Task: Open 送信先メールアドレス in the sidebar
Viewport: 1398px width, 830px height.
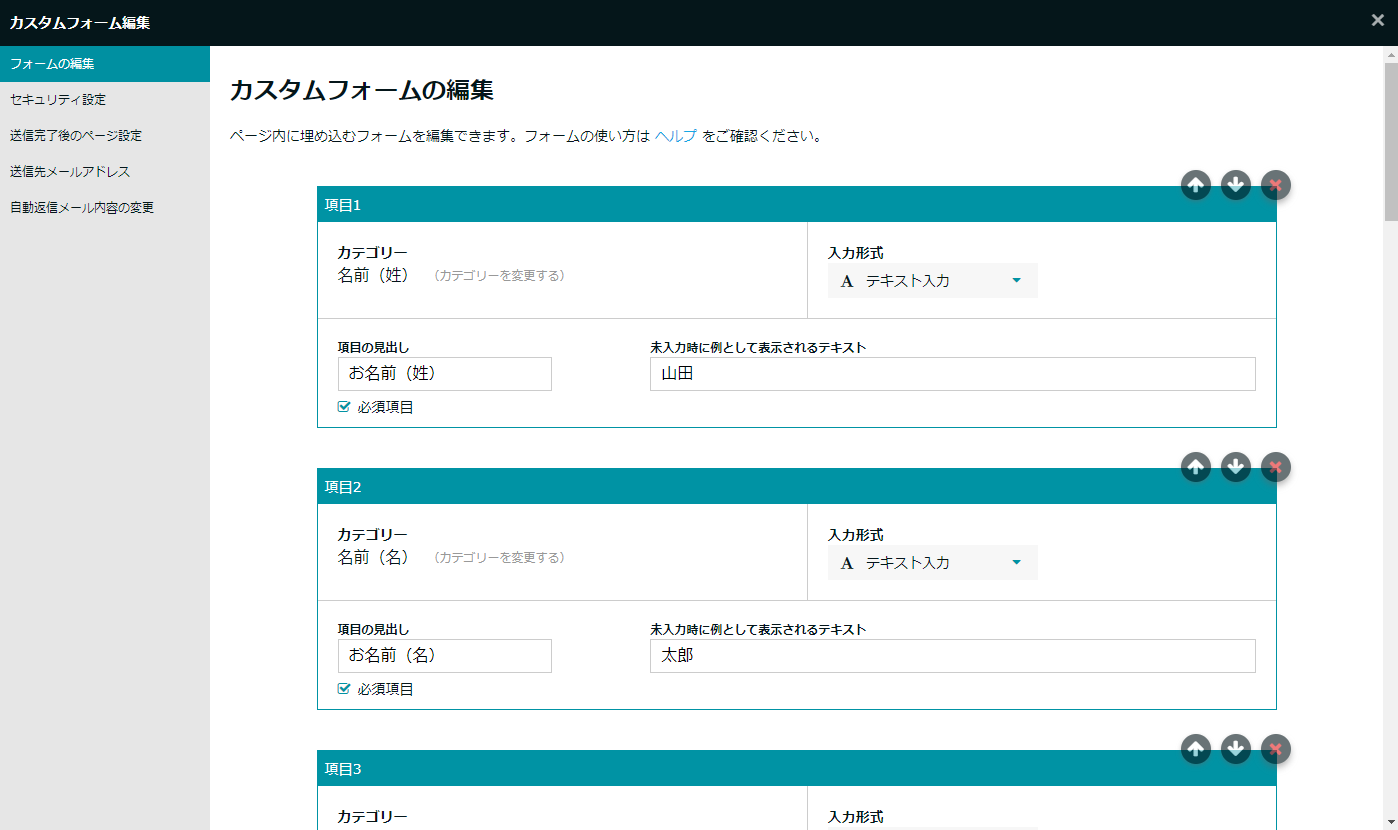Action: point(105,172)
